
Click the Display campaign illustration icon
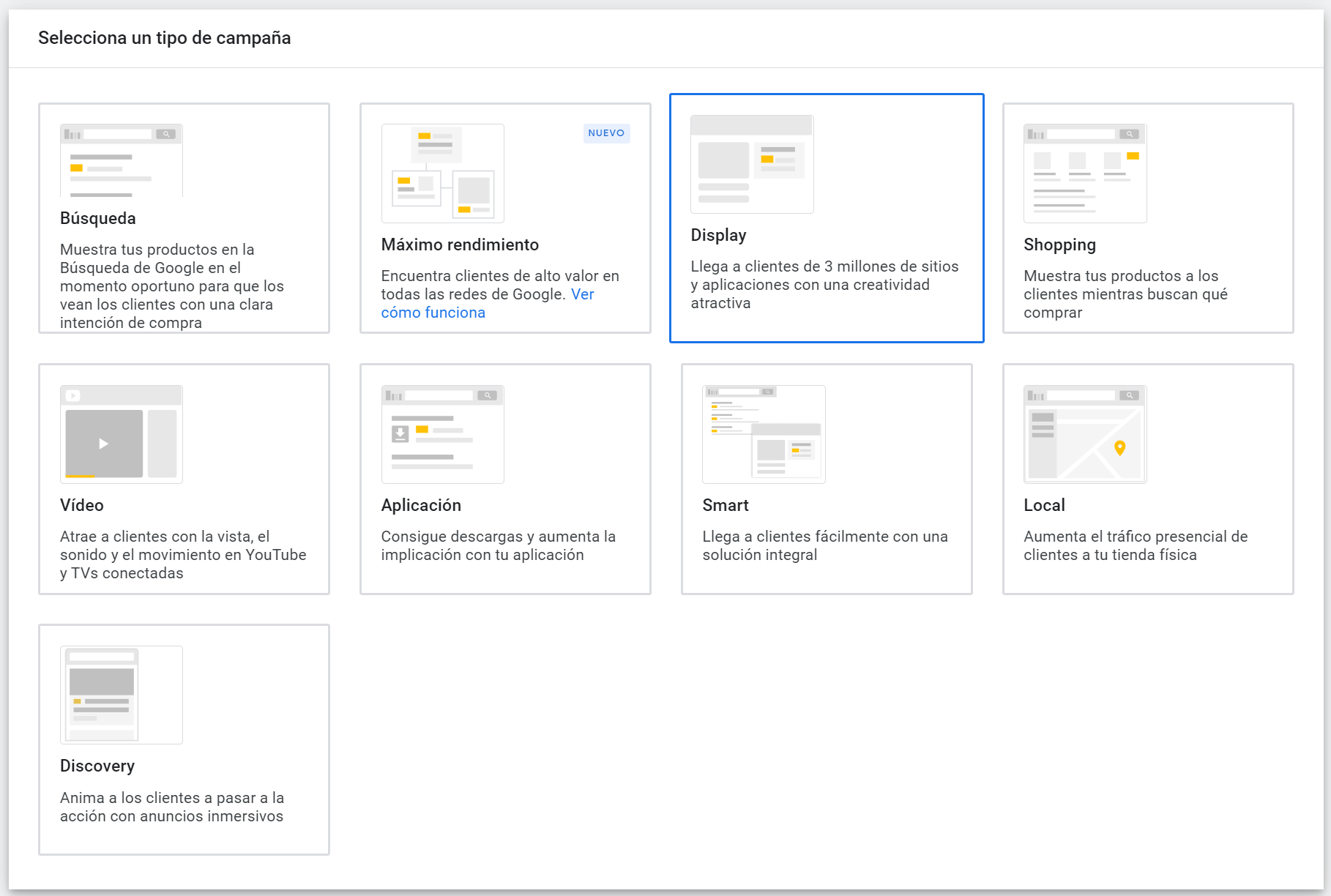pos(752,164)
